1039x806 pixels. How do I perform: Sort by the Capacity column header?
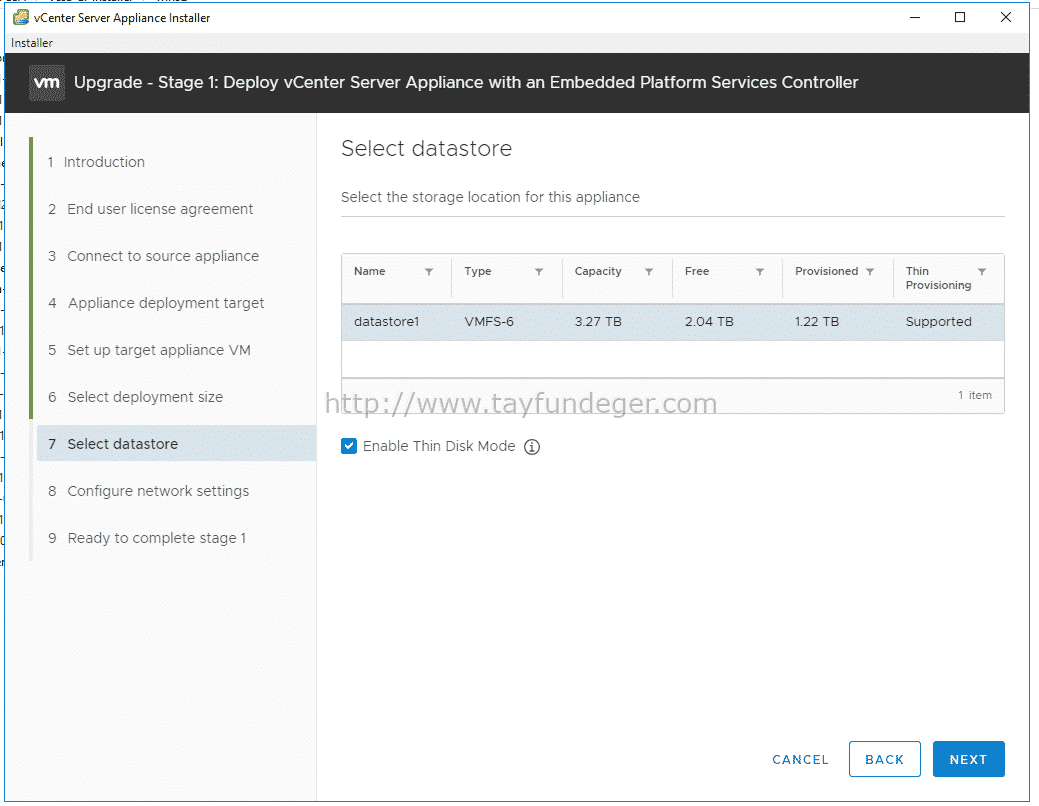(x=598, y=271)
